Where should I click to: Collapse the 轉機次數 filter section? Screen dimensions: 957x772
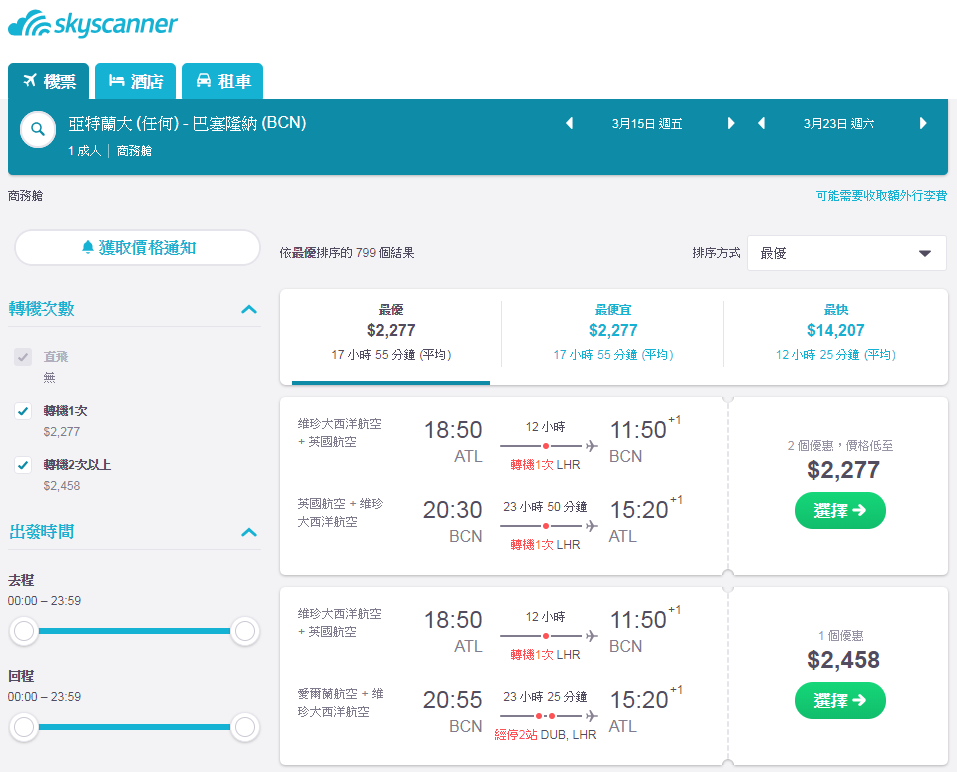249,309
